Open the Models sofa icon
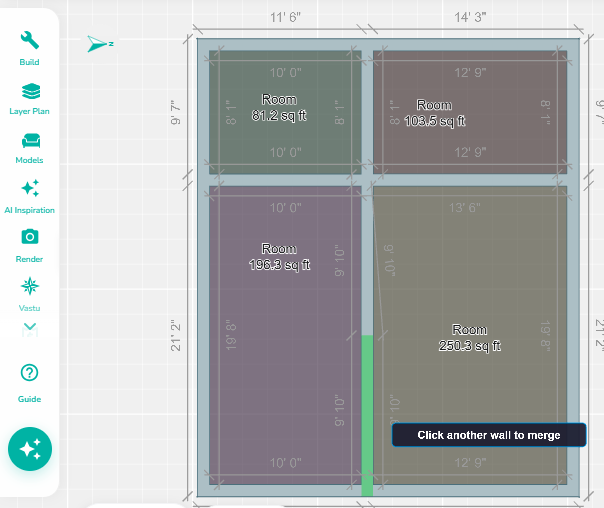This screenshot has height=508, width=604. click(31, 141)
